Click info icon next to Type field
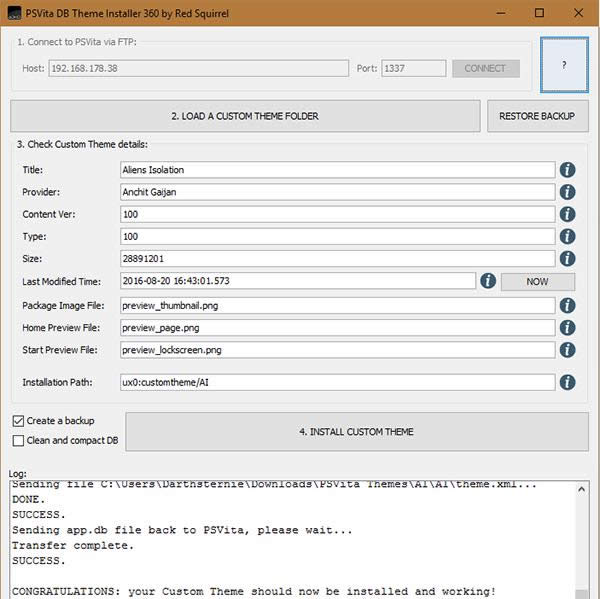This screenshot has width=600, height=599. click(567, 237)
